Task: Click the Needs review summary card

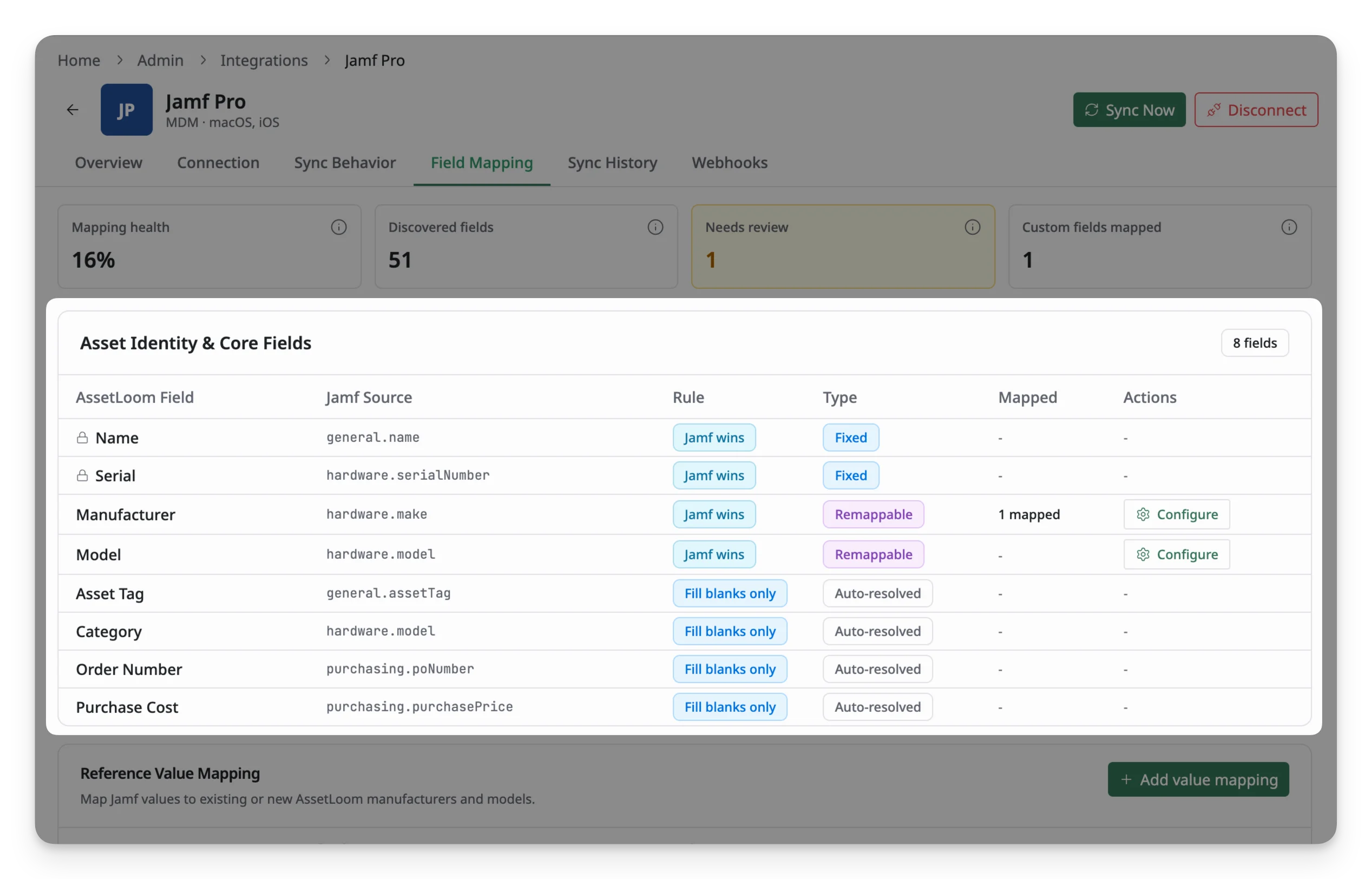Action: [843, 246]
